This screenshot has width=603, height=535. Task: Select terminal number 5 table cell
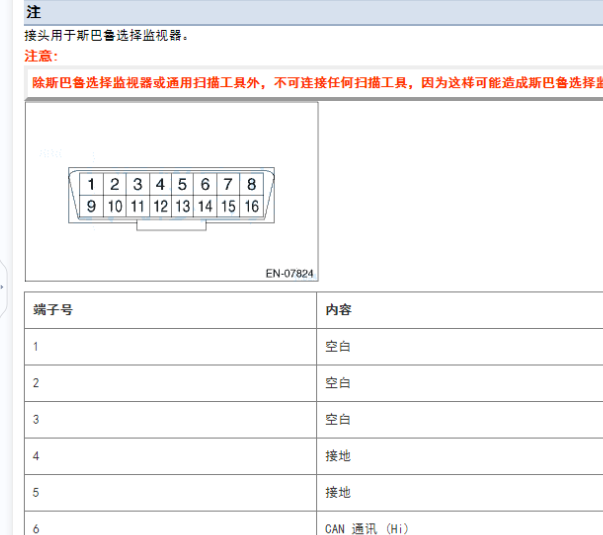170,493
